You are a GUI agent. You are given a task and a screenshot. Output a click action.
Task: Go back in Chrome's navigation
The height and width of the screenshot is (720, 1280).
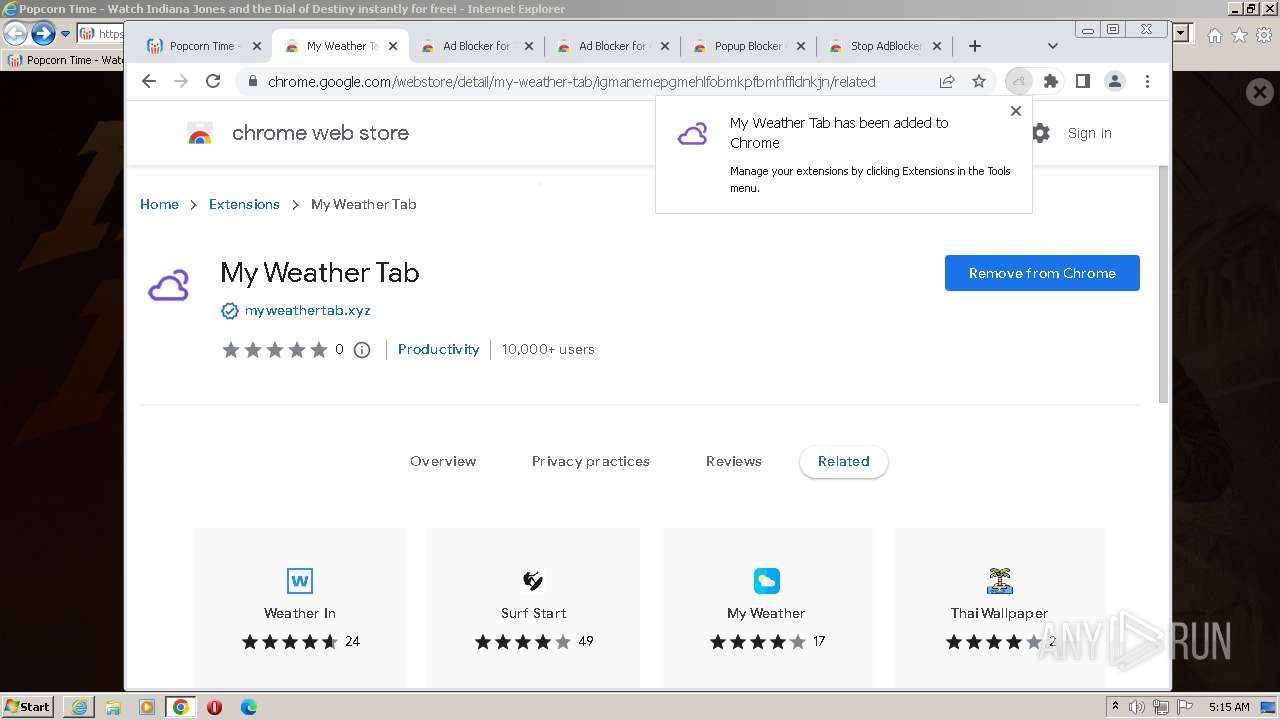(x=149, y=82)
